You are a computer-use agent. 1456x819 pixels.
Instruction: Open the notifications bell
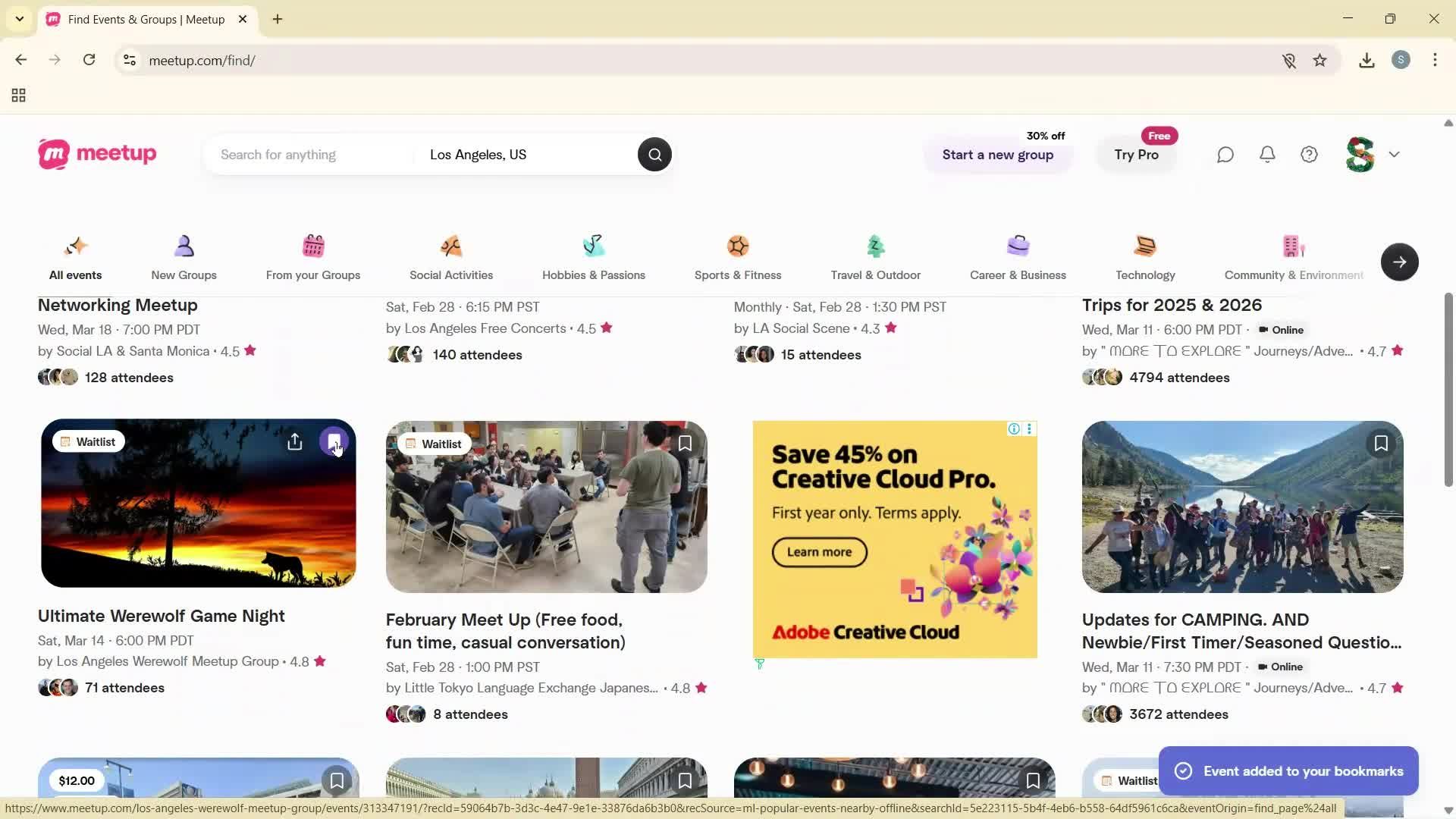coord(1267,155)
